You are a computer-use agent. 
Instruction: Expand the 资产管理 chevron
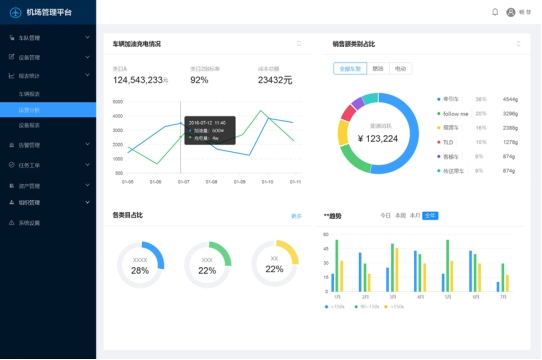tap(87, 185)
